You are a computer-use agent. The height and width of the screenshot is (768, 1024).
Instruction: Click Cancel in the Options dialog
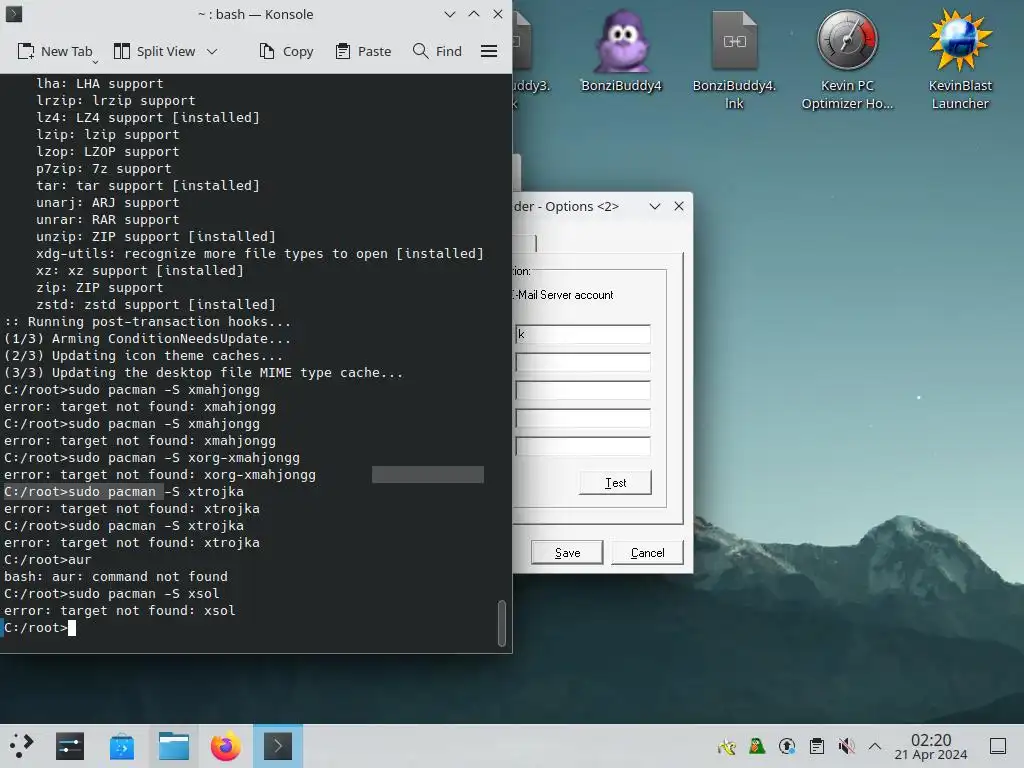[647, 552]
